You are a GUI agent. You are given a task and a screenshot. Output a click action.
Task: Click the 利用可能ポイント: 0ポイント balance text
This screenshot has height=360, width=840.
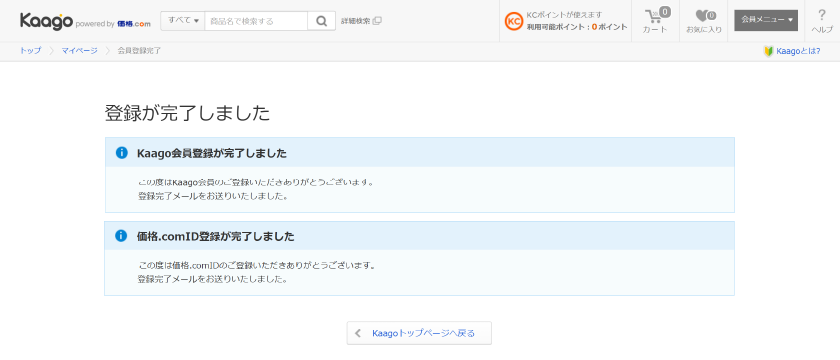coord(576,27)
